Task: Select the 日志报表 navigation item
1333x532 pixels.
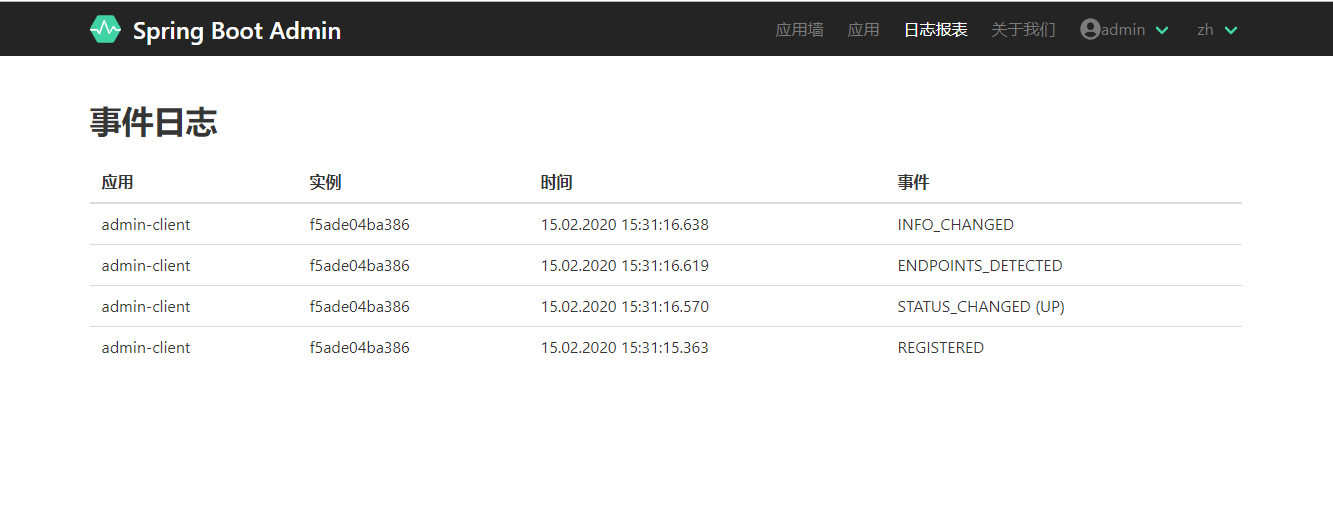Action: click(935, 30)
